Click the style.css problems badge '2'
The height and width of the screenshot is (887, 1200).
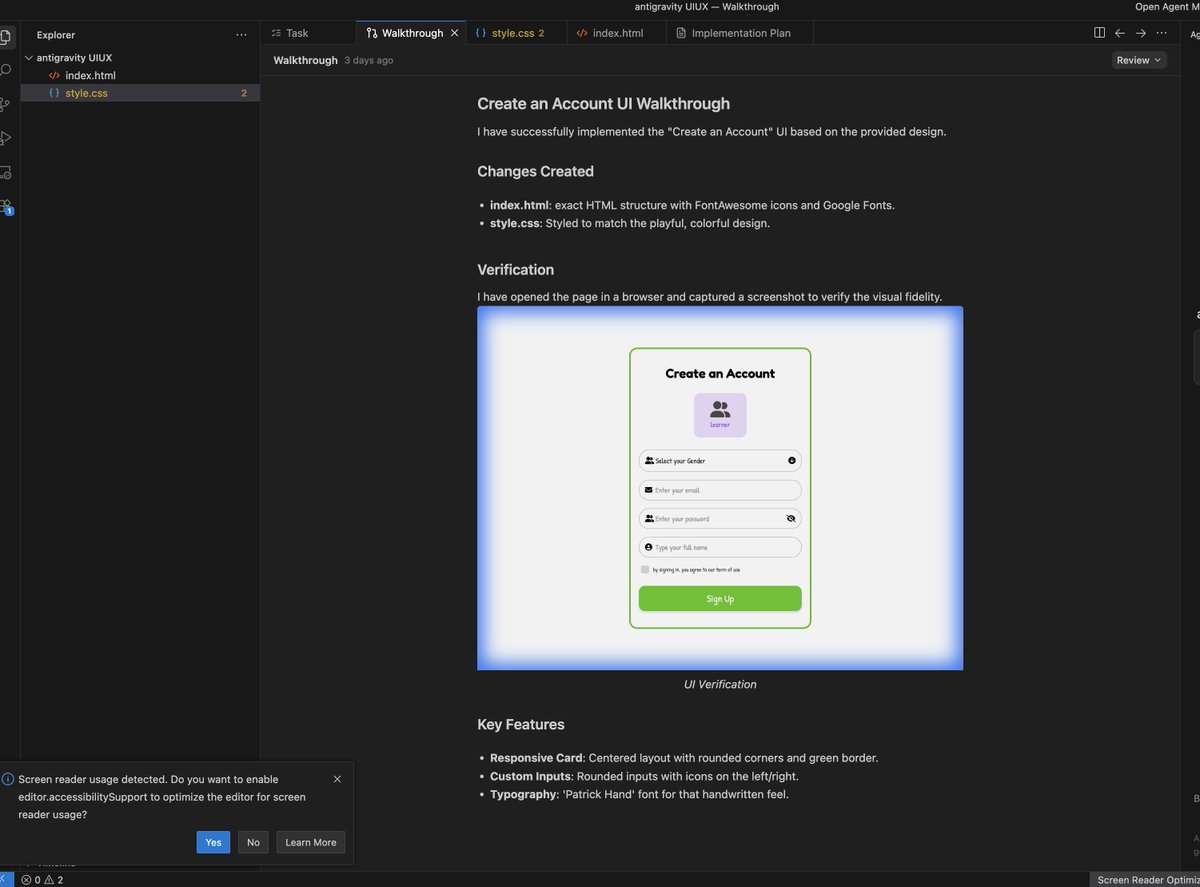pos(243,93)
